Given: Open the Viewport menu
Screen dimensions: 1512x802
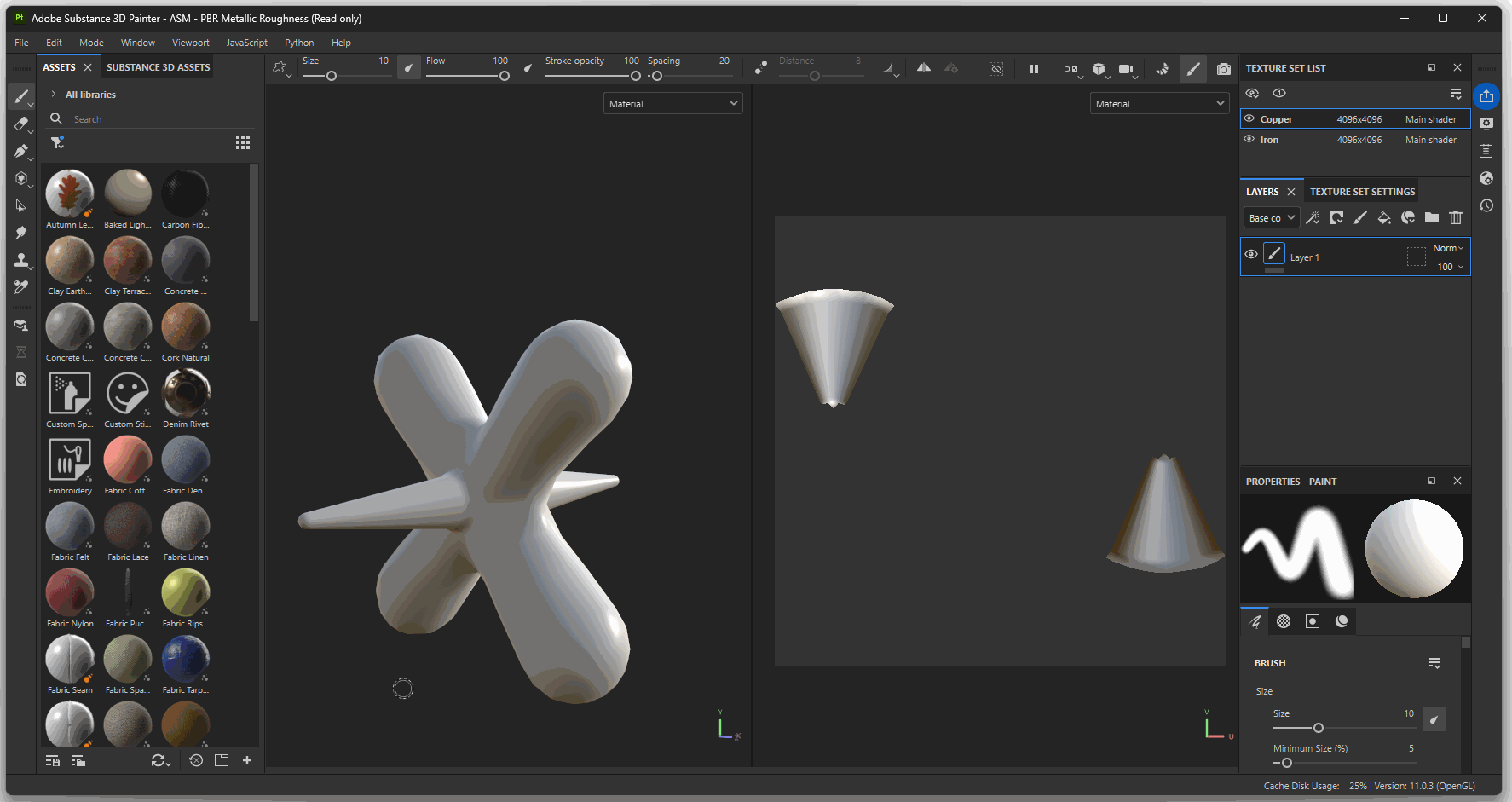Looking at the screenshot, I should [x=190, y=43].
